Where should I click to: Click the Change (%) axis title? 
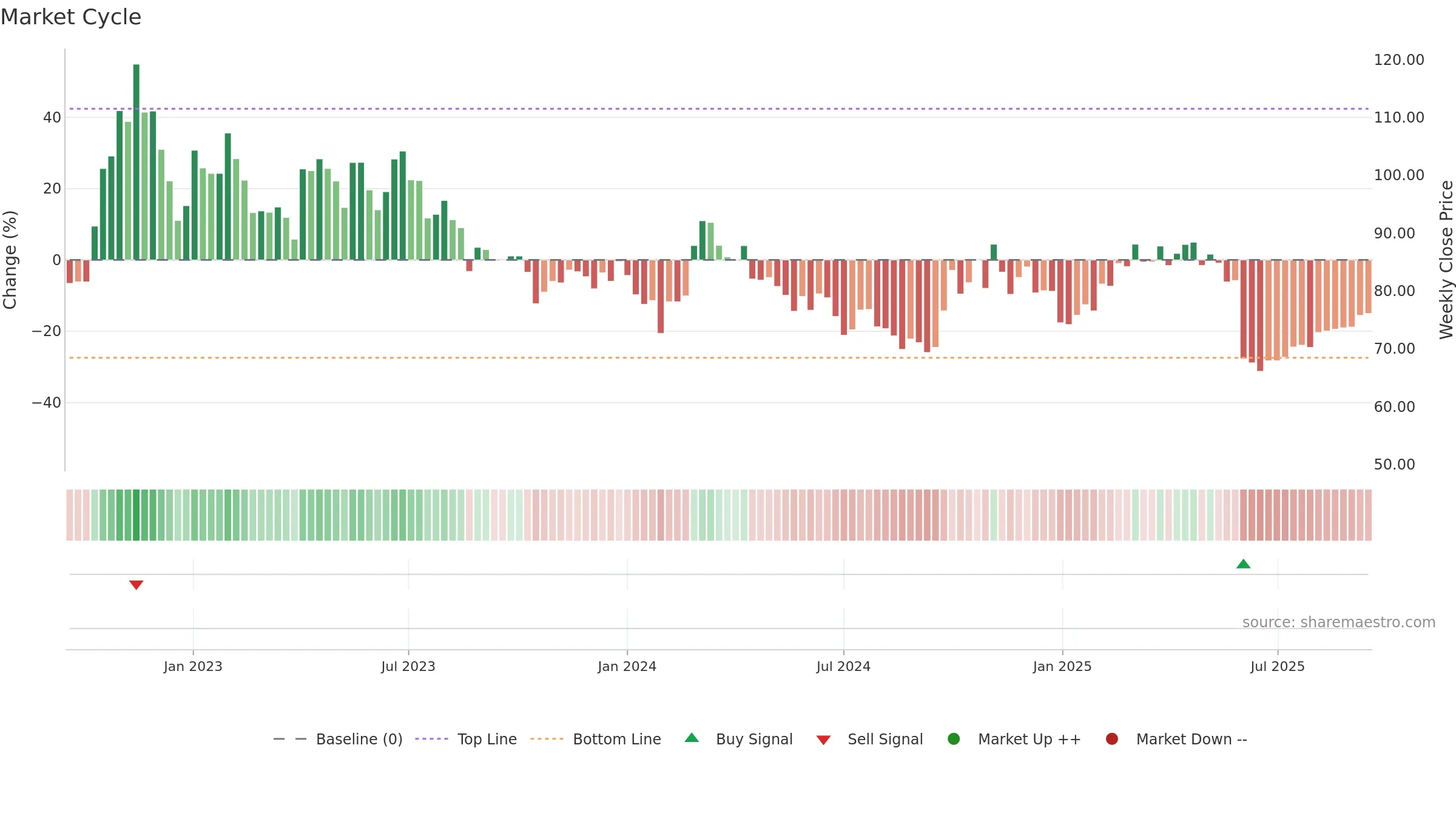tap(10, 260)
